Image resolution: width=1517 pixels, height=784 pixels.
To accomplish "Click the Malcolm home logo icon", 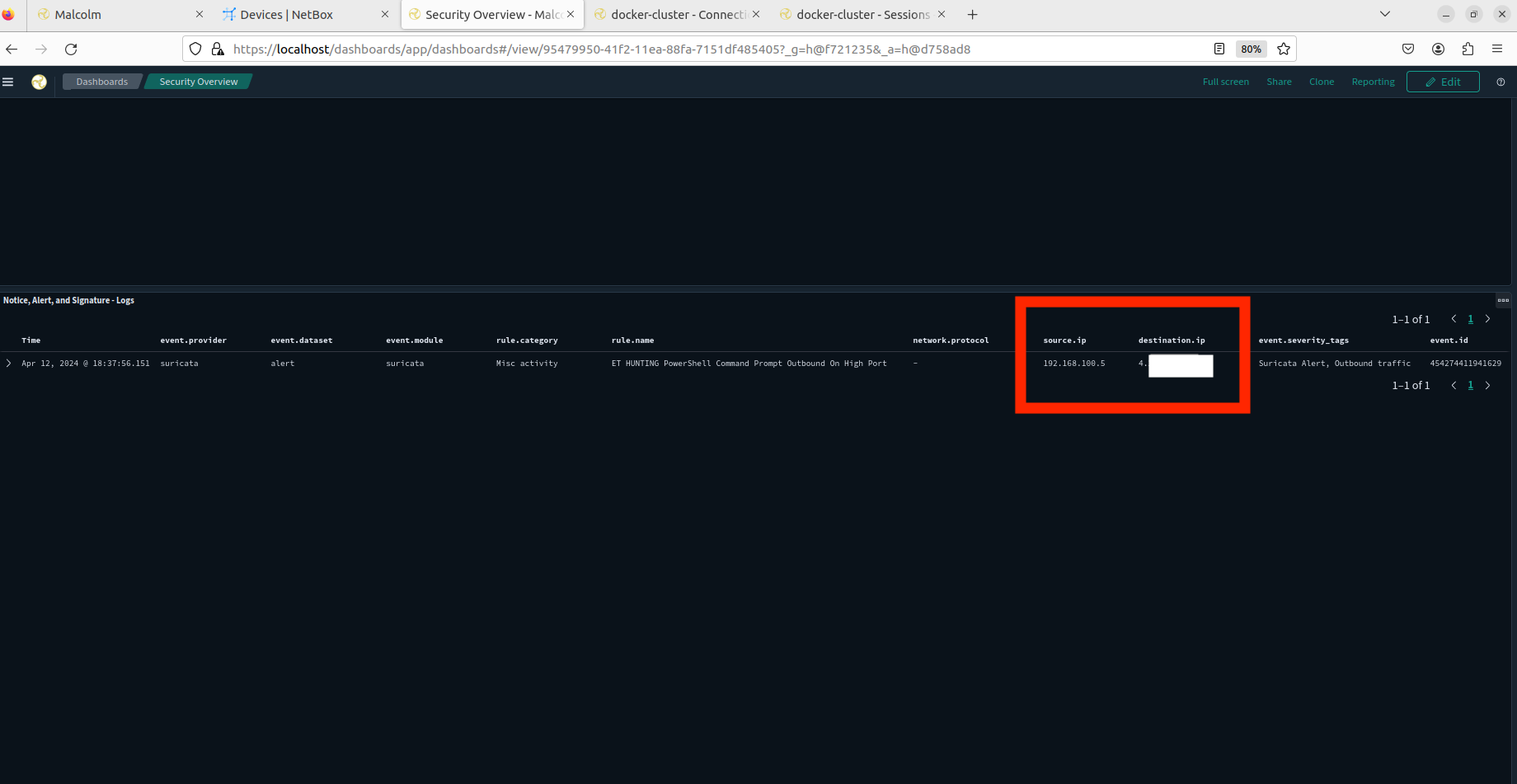I will (x=39, y=82).
